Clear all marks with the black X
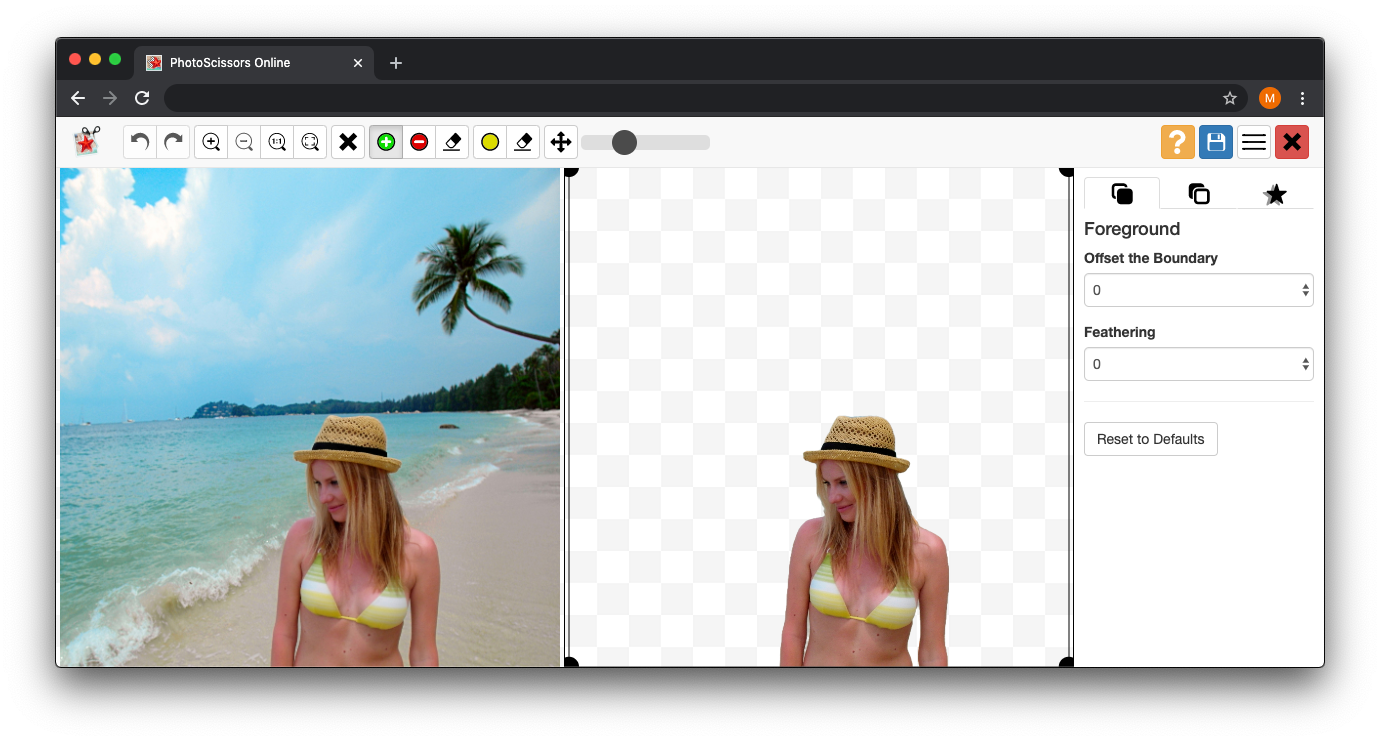Screen dimensions: 1380x741 [348, 142]
